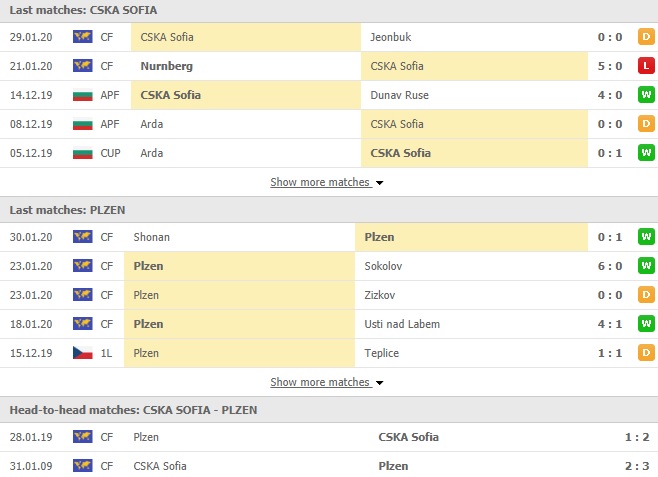Click the red loss badge for Nurnberg match
Screen dimensions: 658x477
pos(646,66)
